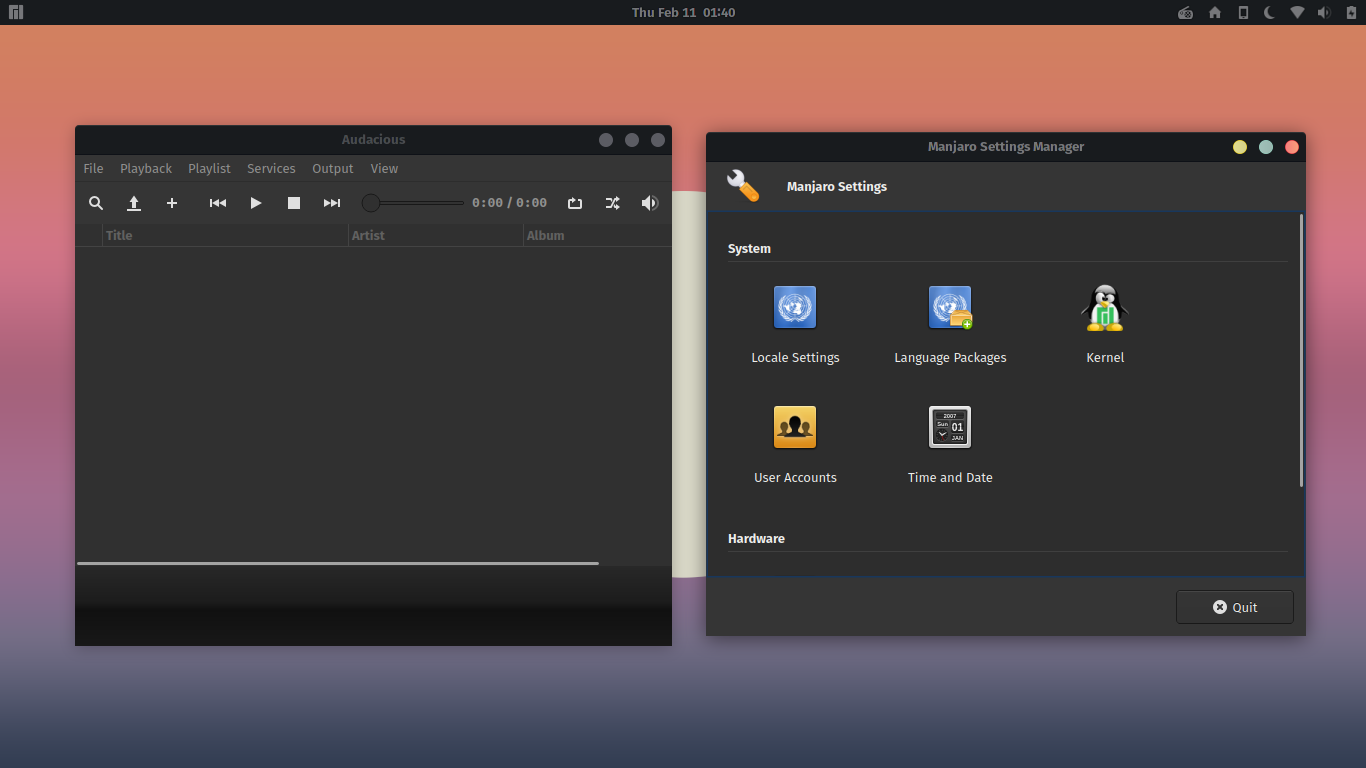Click the open files icon in Audacious
Viewport: 1366px width, 768px height.
coord(134,203)
